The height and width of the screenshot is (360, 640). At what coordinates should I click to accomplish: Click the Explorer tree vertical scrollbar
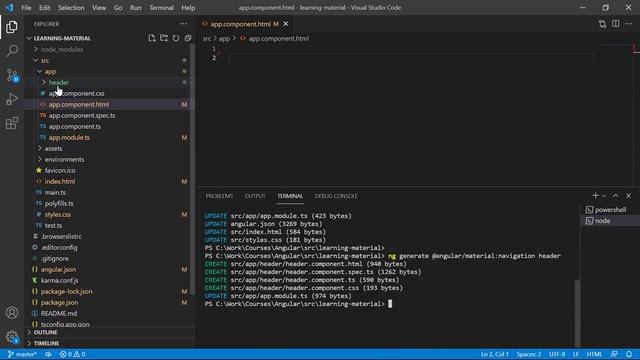coord(192,169)
